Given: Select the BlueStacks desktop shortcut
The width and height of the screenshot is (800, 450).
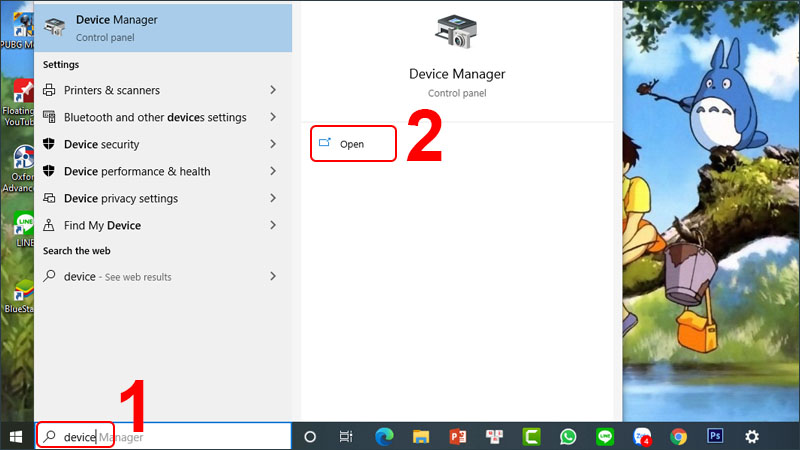Looking at the screenshot, I should pos(18,296).
